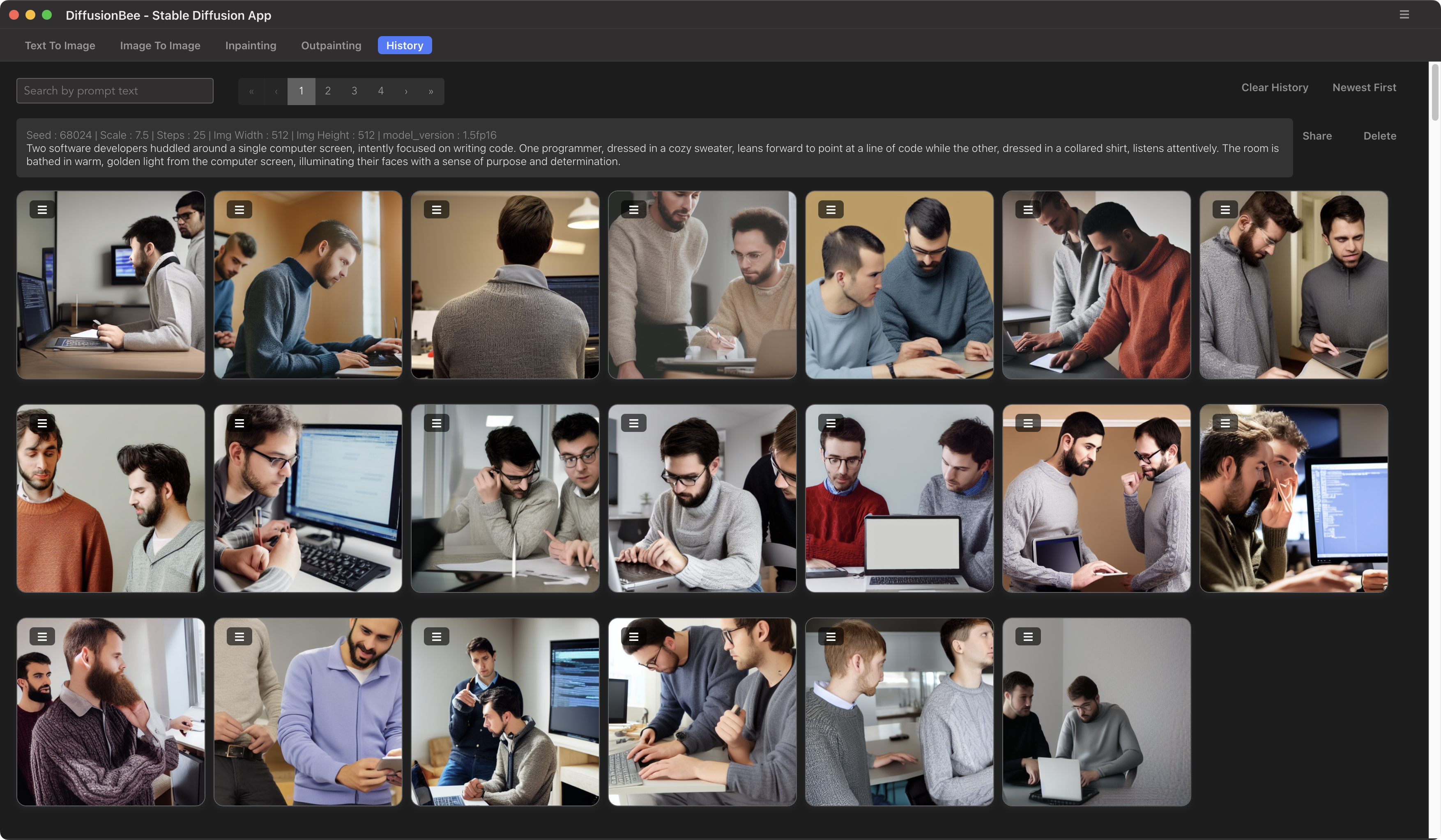Share the seed 68024 generation
This screenshot has height=840, width=1441.
pos(1317,136)
